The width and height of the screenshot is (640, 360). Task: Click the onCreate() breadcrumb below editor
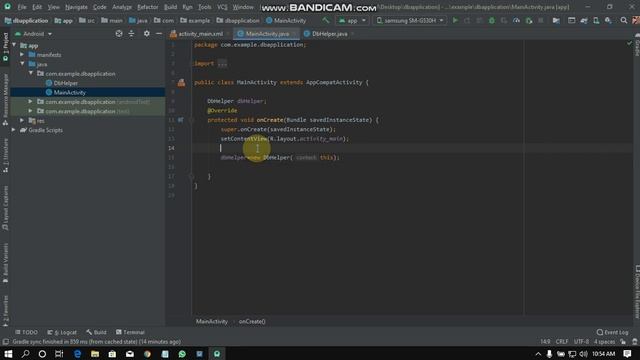click(252, 322)
